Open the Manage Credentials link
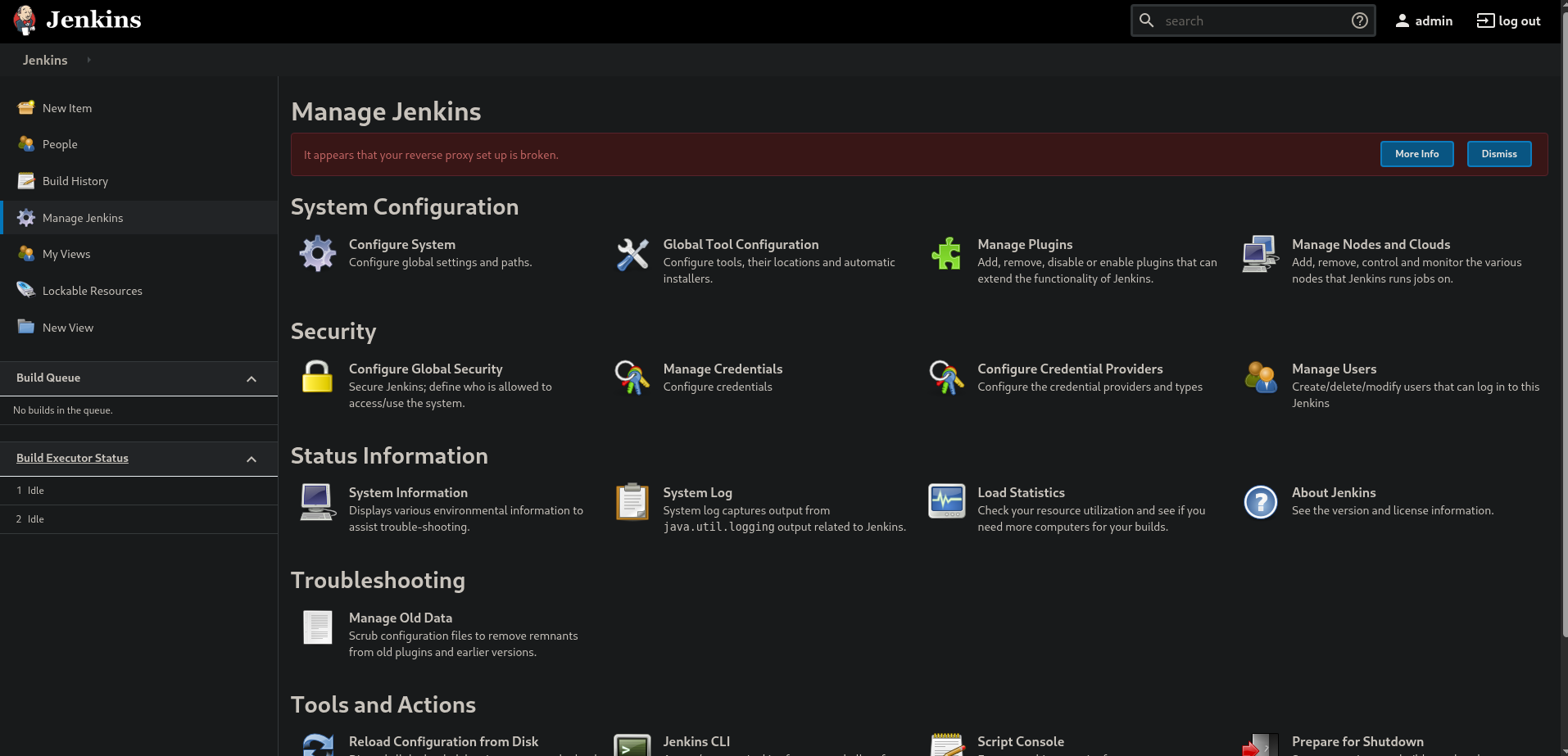 click(x=723, y=369)
